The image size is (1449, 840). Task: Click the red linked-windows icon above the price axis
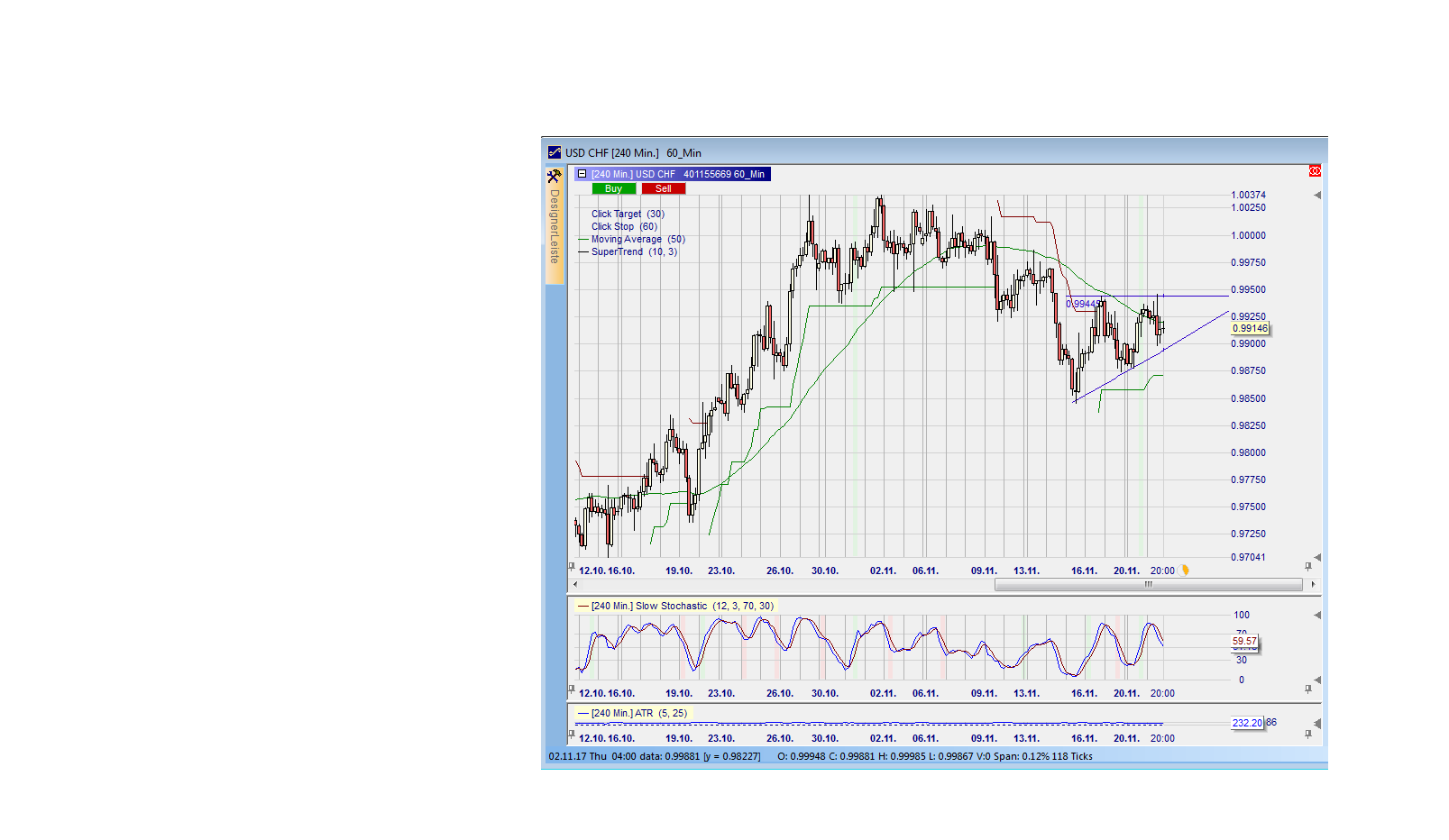[1316, 170]
